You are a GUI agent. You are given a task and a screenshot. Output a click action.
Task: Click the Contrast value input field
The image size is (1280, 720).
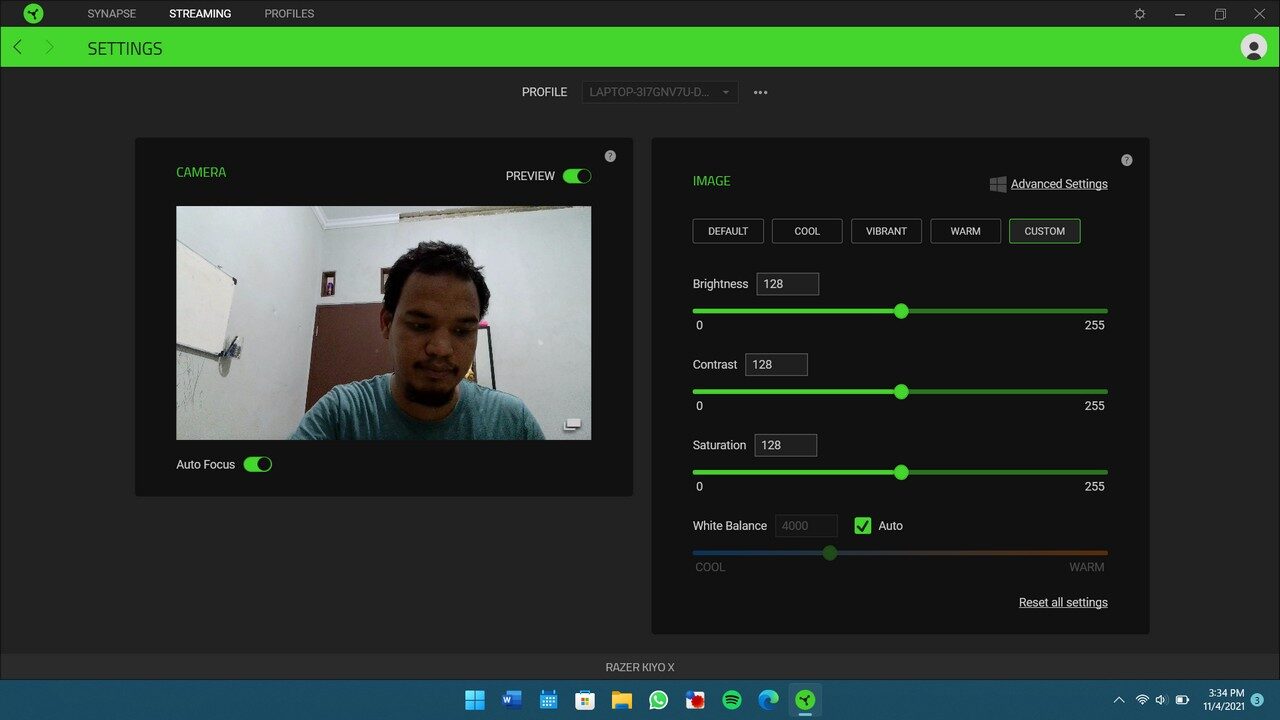[776, 364]
